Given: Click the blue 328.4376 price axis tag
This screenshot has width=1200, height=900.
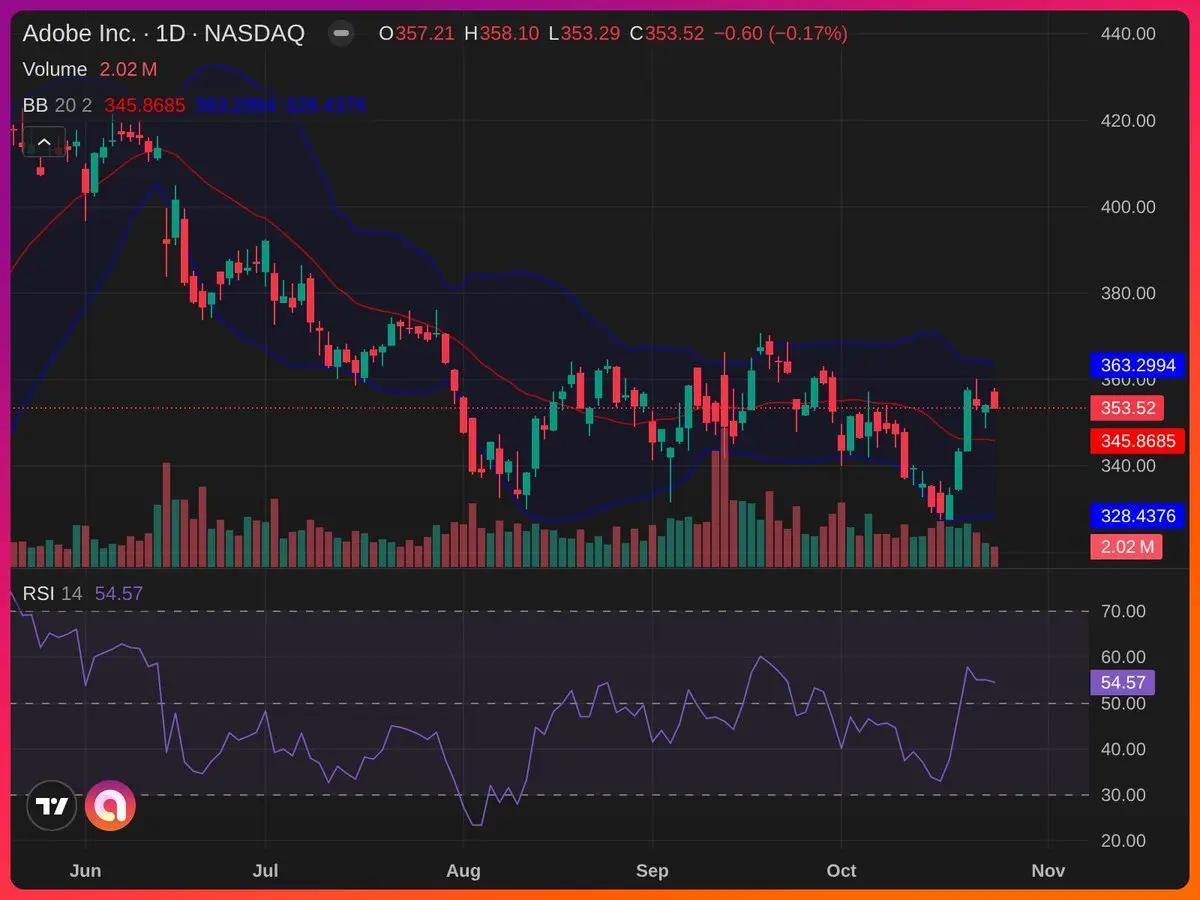Looking at the screenshot, I should 1137,516.
